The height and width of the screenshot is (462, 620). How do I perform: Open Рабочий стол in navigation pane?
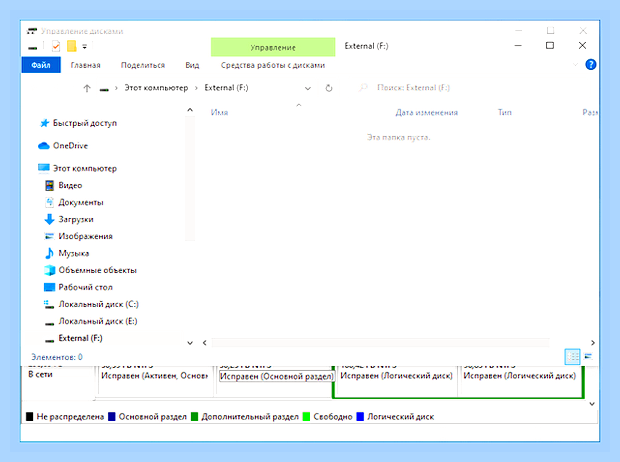tap(85, 287)
